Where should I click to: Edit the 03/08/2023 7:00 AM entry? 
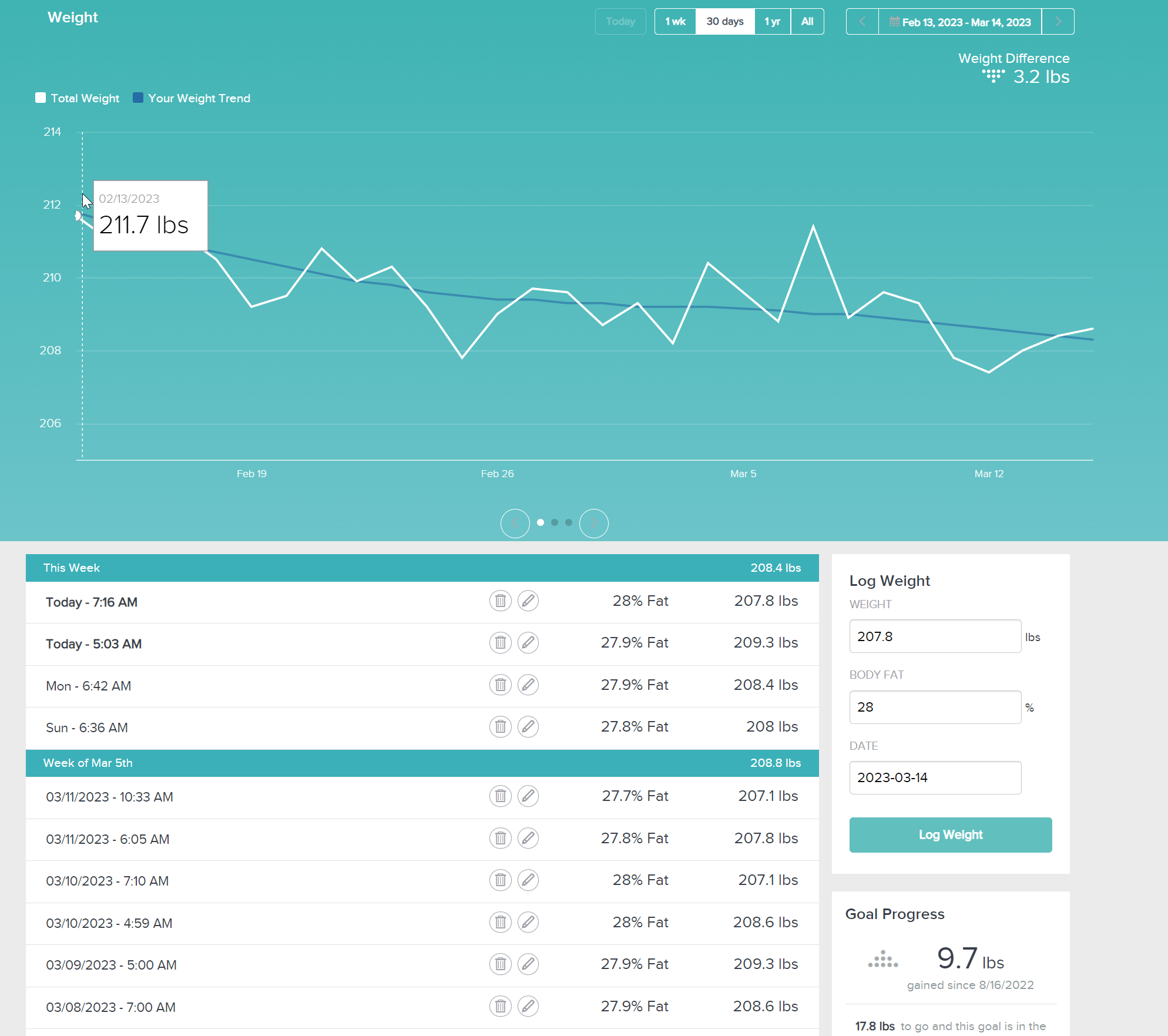click(528, 1007)
